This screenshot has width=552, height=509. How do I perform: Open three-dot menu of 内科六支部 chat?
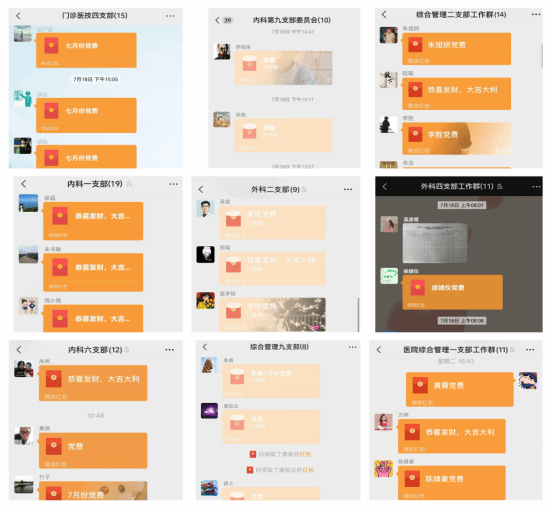(x=169, y=350)
